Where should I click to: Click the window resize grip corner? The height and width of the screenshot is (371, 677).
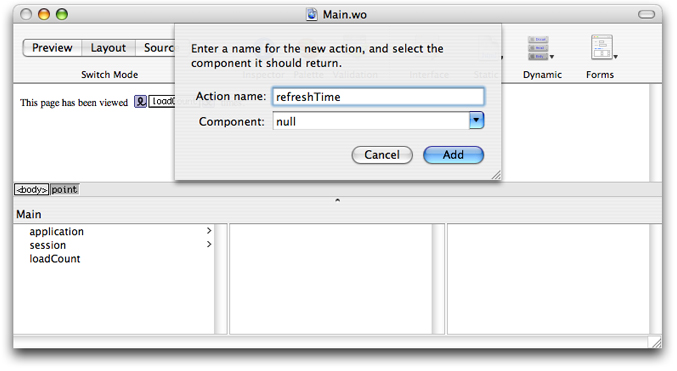pyautogui.click(x=656, y=343)
